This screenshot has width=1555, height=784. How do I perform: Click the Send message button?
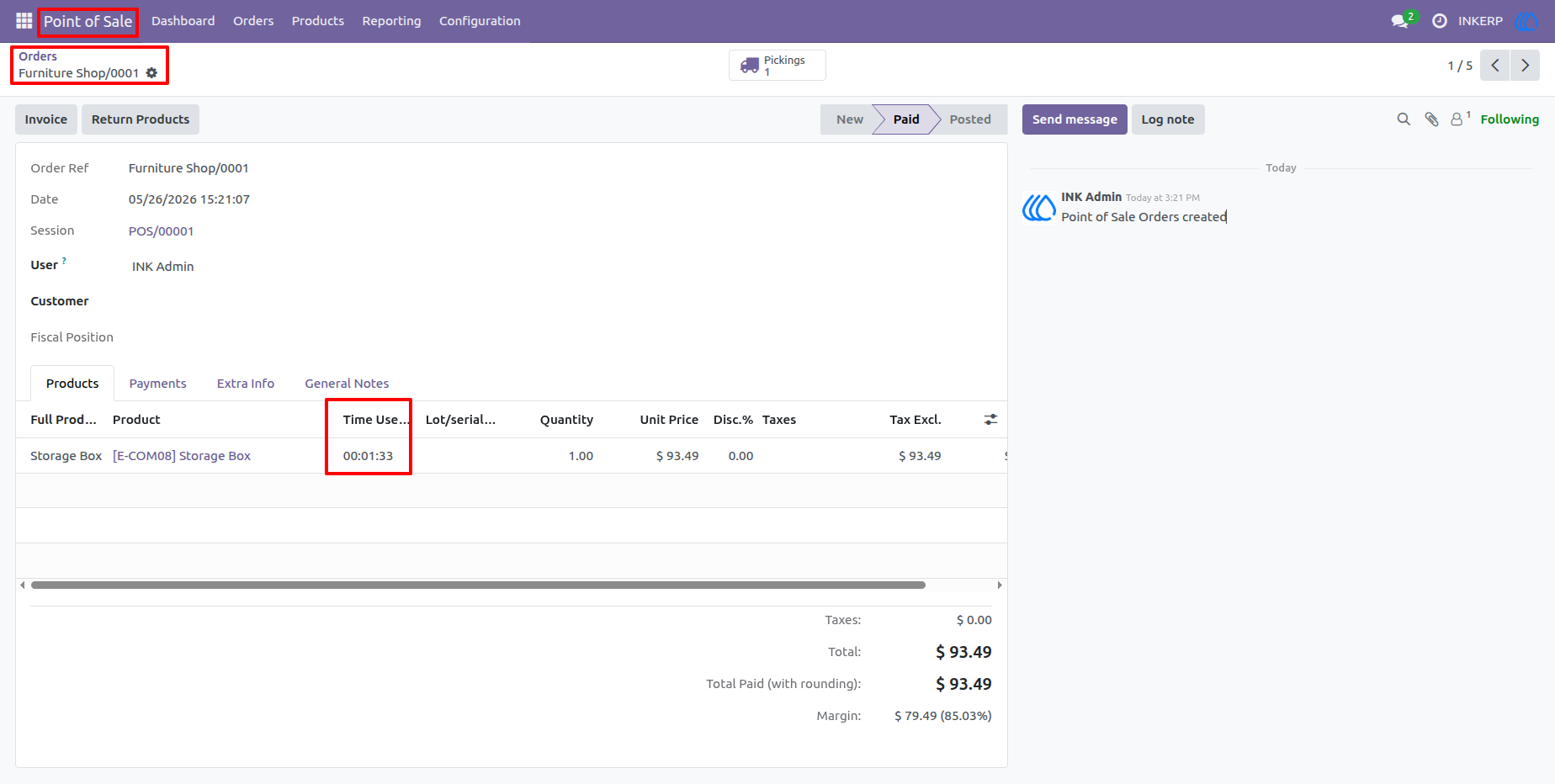pyautogui.click(x=1075, y=119)
